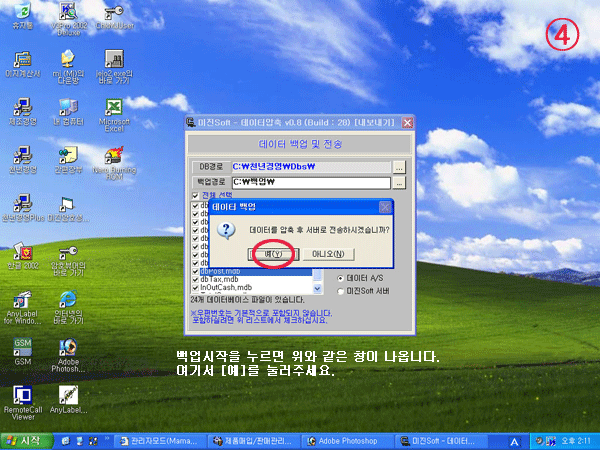This screenshot has height=450, width=600.
Task: Uncheck the dbTax.mdb checkbox
Action: (x=195, y=280)
